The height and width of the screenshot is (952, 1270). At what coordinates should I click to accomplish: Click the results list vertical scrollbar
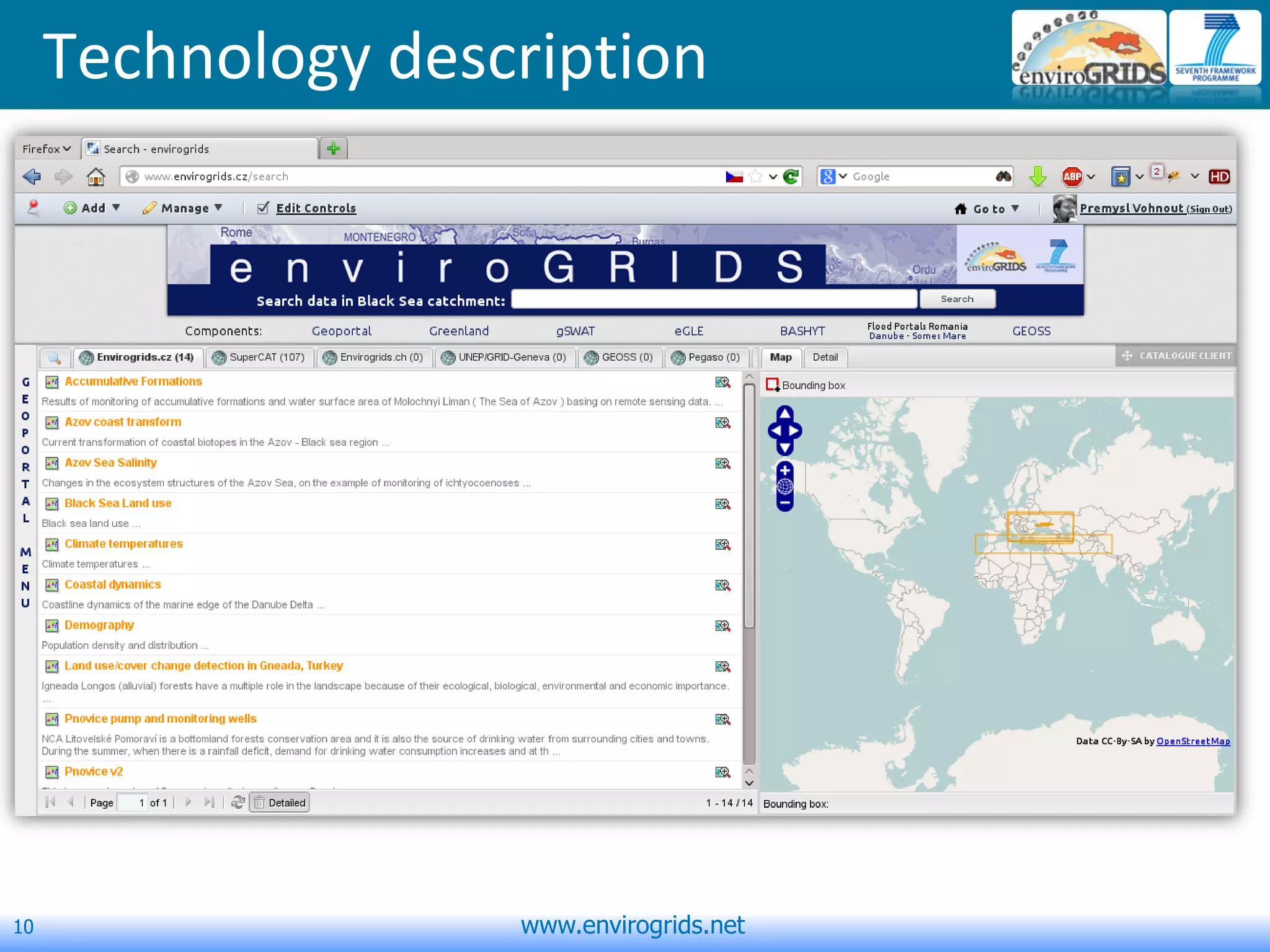(749, 505)
